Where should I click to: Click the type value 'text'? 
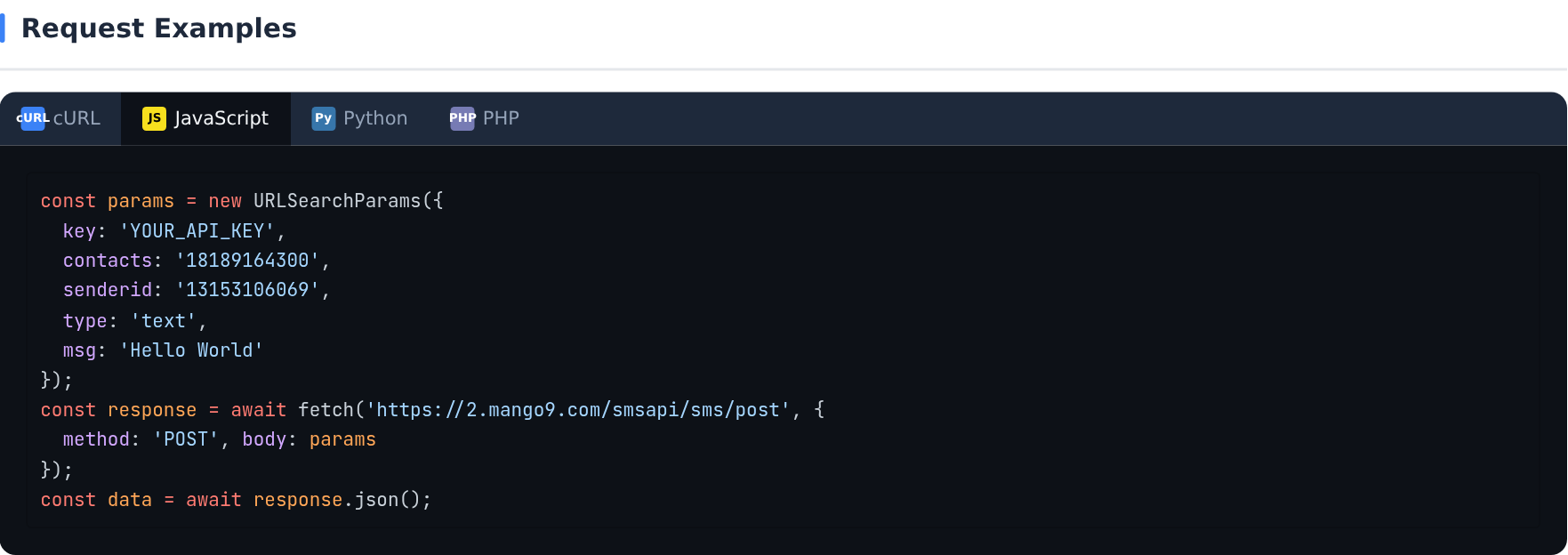164,321
